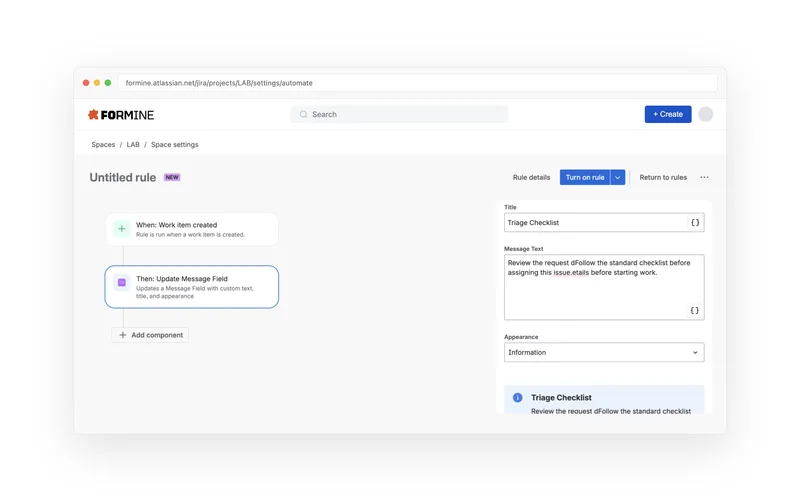Viewport: 800px width, 502px height.
Task: Click the purple Update Message Field icon
Action: tap(121, 282)
